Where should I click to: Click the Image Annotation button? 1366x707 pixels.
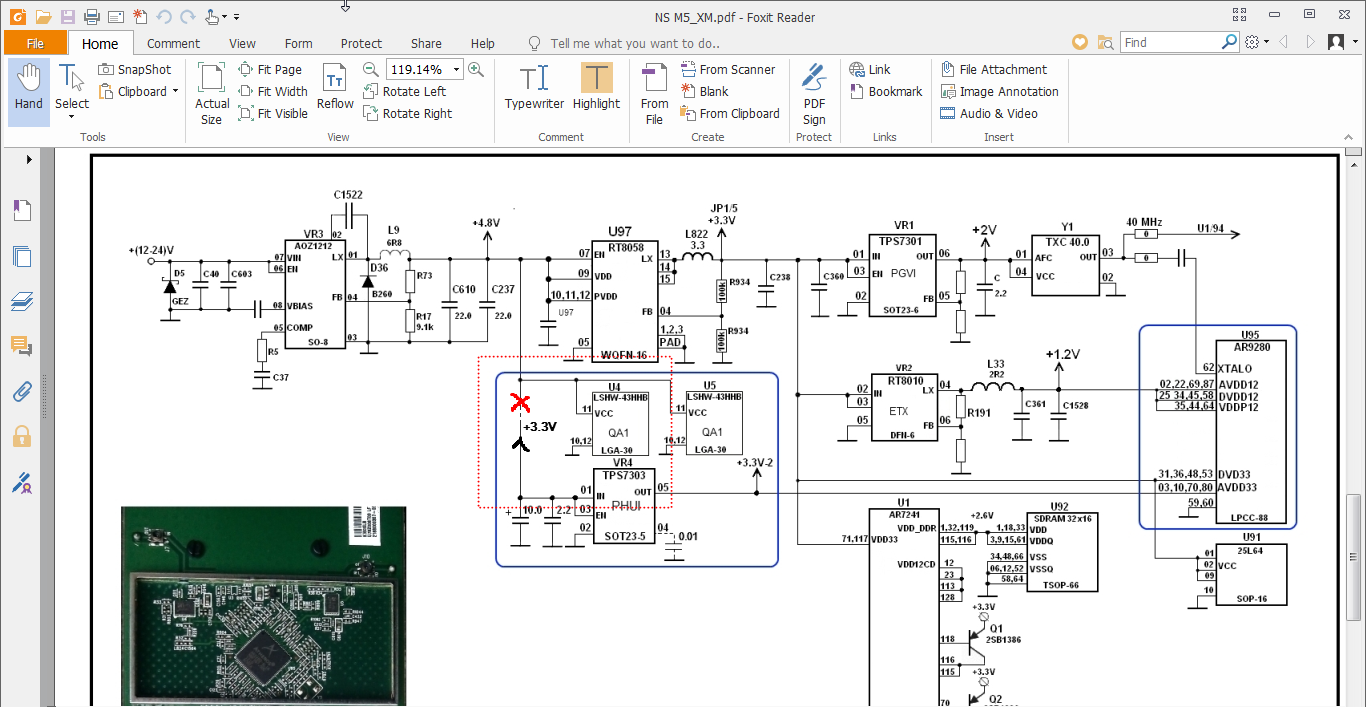999,91
